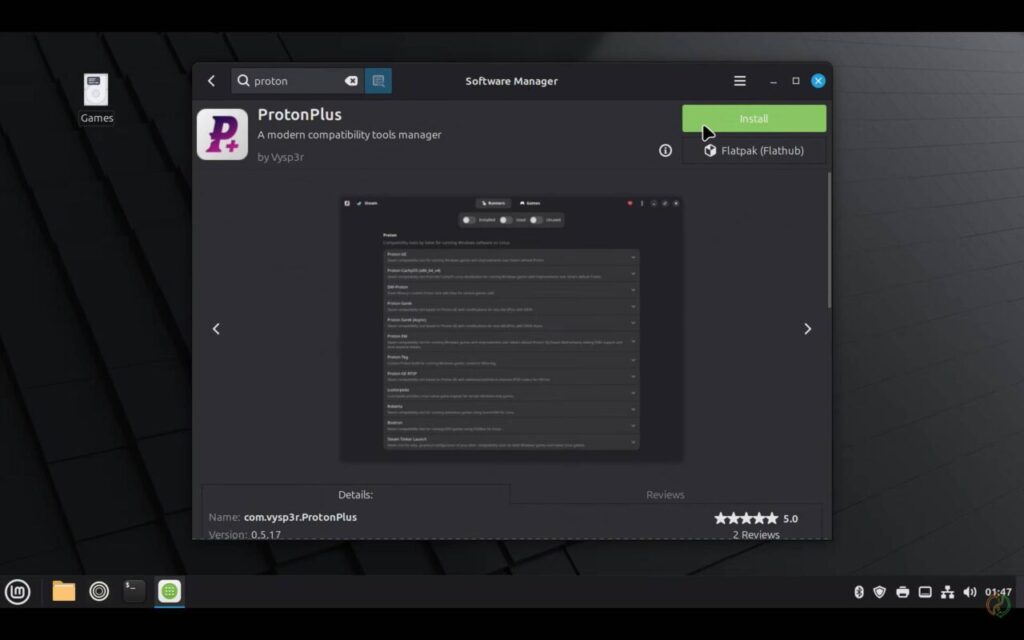1024x640 pixels.
Task: Switch to the Details tab
Action: click(x=356, y=494)
